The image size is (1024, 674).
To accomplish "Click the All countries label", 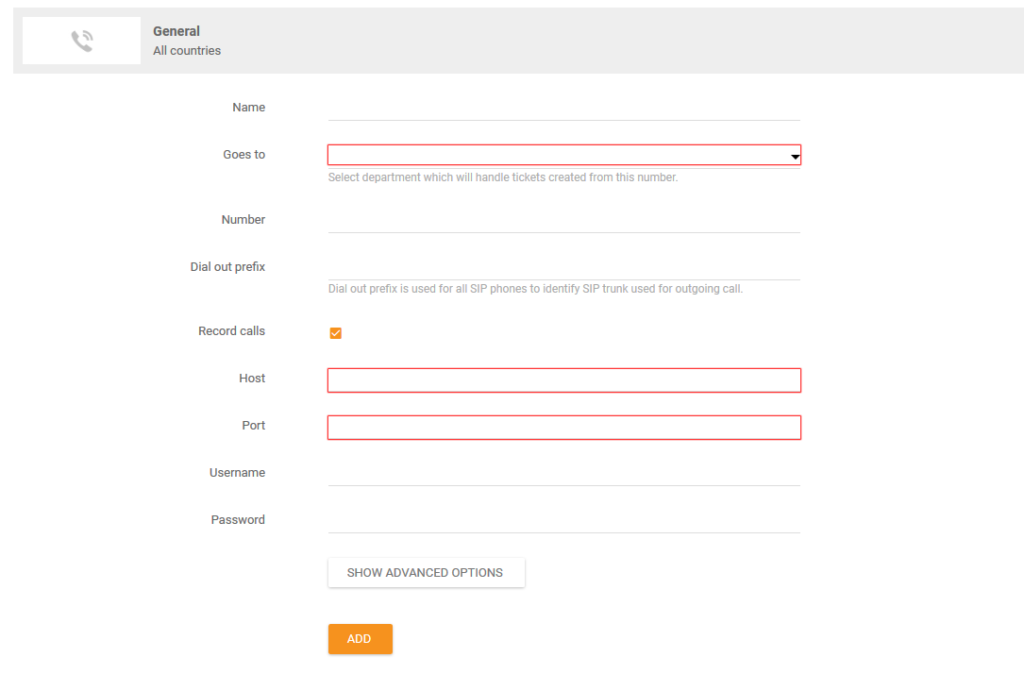I will 186,50.
